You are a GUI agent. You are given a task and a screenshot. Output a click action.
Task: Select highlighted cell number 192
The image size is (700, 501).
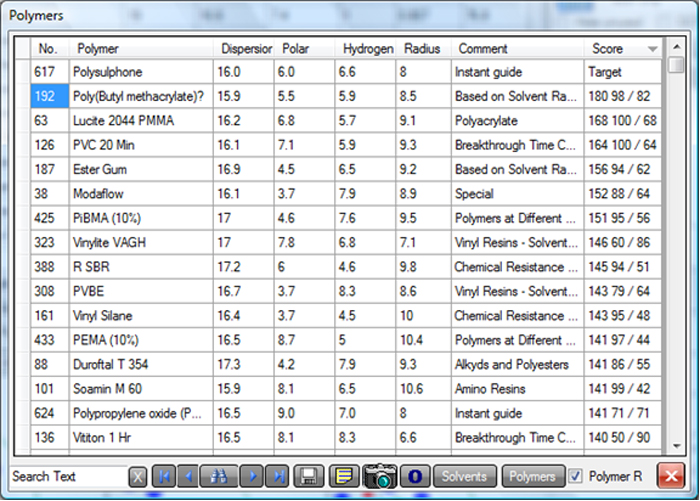pyautogui.click(x=50, y=96)
